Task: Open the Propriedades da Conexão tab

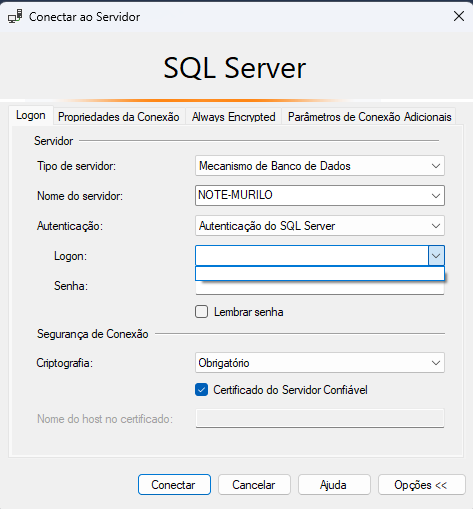Action: [x=119, y=117]
